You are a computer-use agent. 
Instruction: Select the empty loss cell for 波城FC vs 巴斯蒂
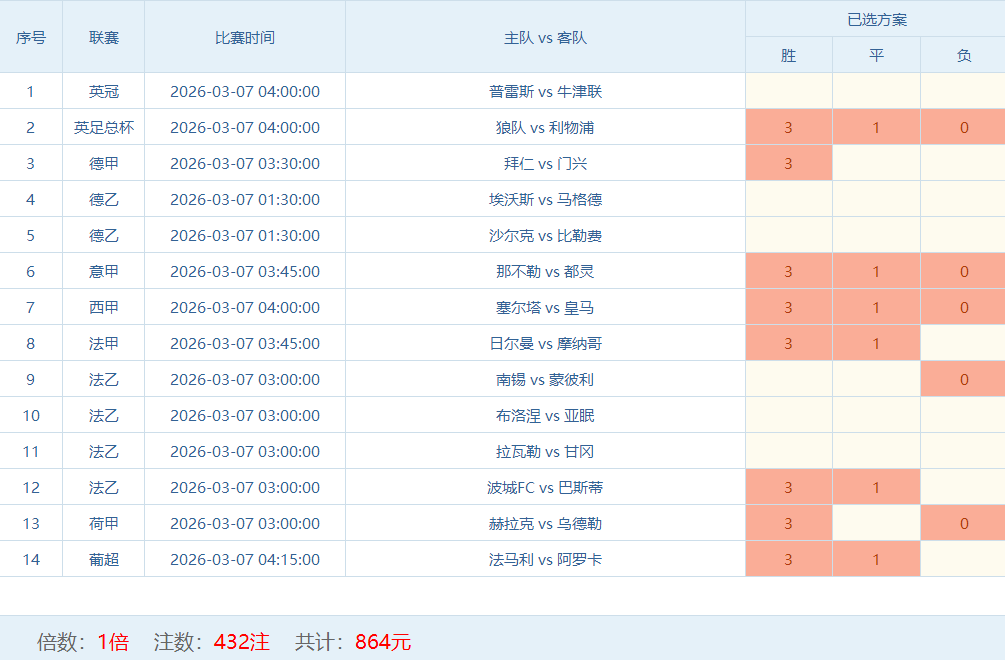coord(963,487)
